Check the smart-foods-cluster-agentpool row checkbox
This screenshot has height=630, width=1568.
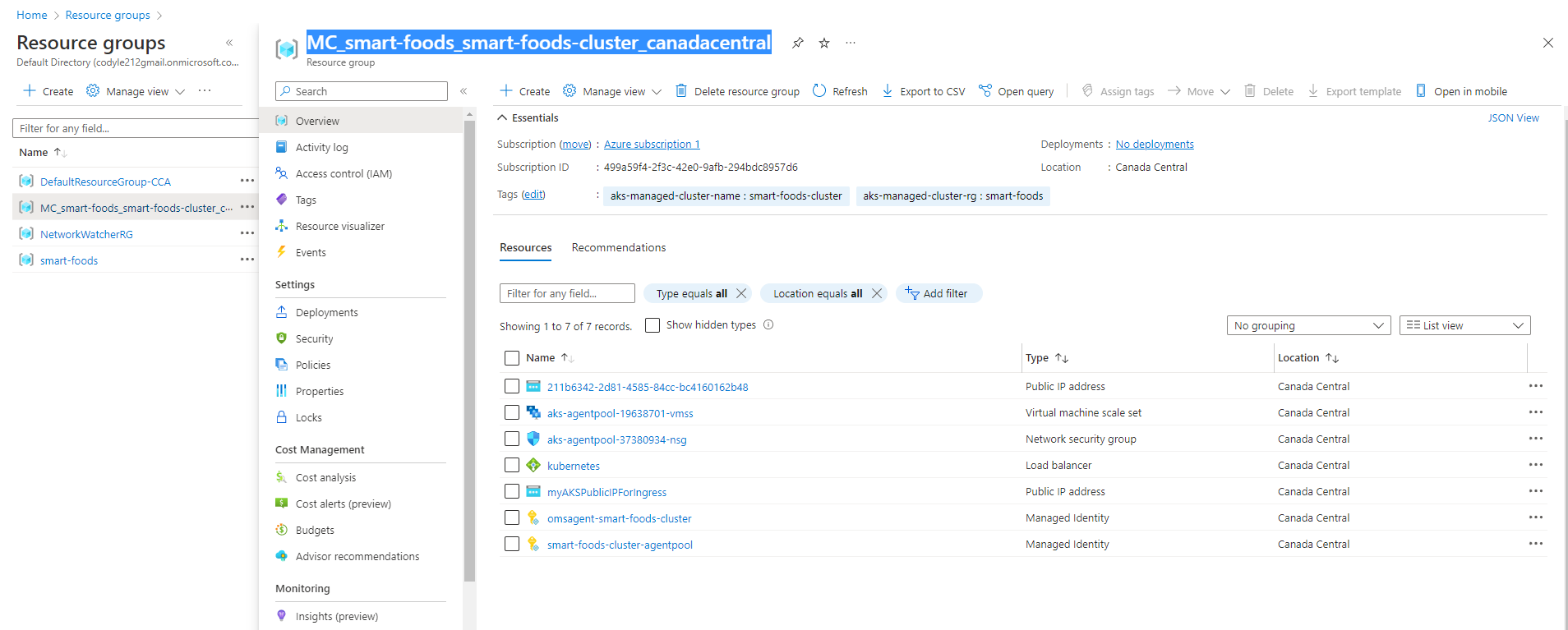point(512,544)
